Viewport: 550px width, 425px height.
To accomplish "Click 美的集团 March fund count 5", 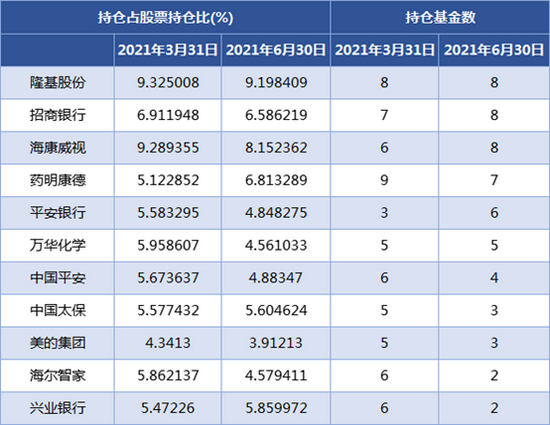I will point(384,343).
